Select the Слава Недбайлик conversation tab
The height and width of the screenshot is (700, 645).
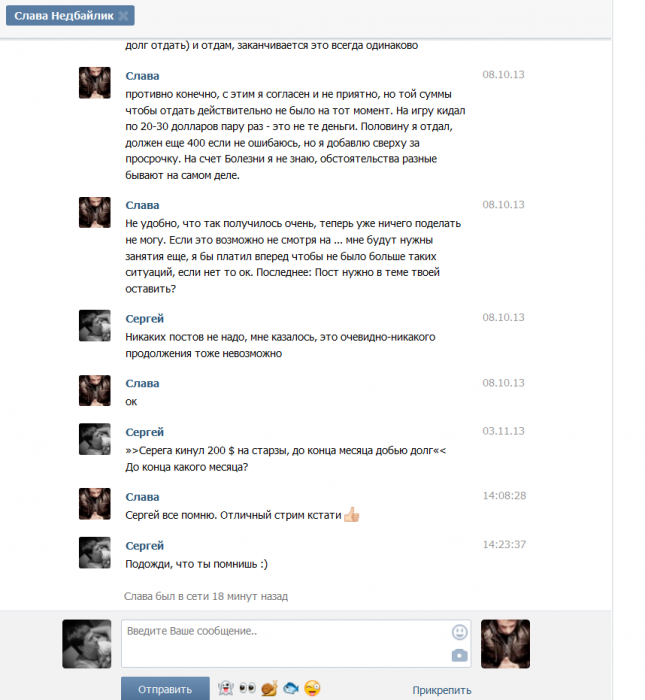[64, 16]
